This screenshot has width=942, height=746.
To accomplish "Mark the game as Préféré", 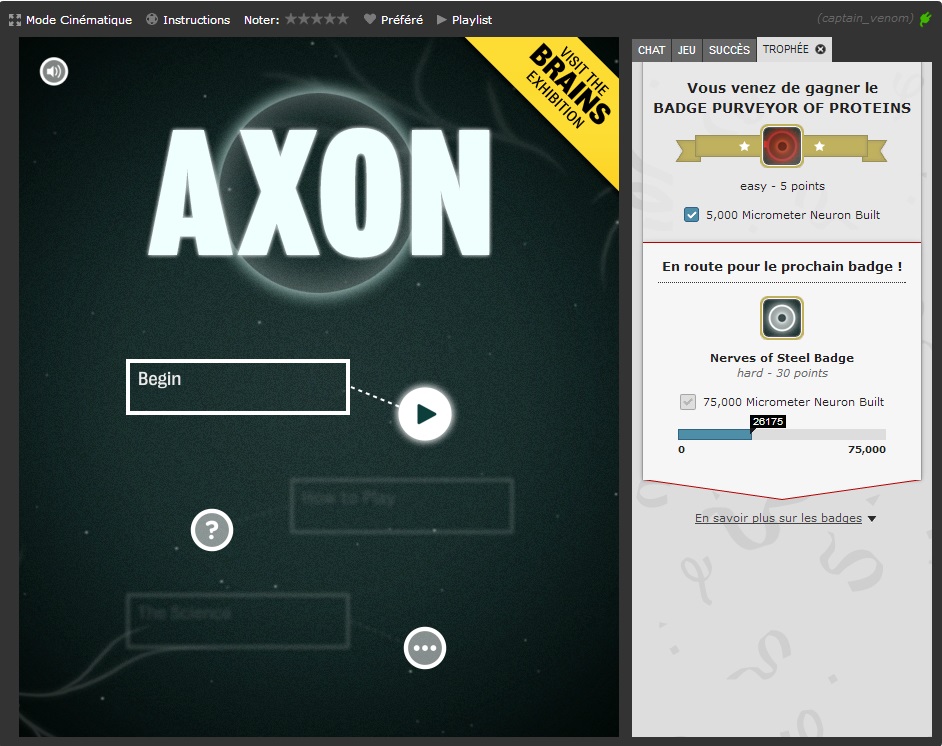I will [393, 20].
